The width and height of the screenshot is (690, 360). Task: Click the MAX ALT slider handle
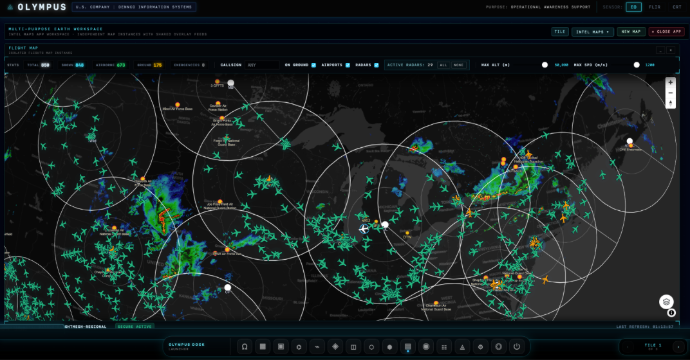[545, 65]
